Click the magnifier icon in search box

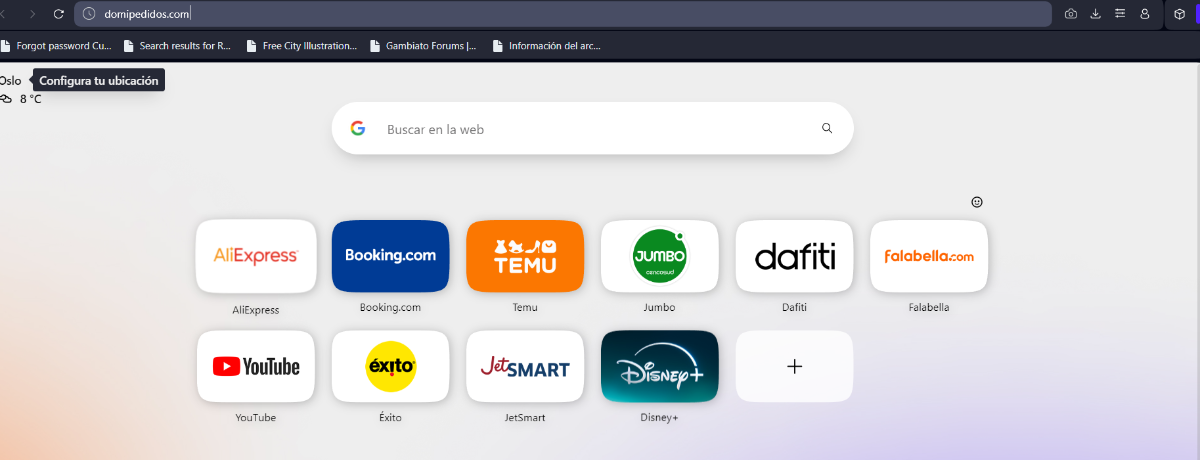(x=827, y=128)
